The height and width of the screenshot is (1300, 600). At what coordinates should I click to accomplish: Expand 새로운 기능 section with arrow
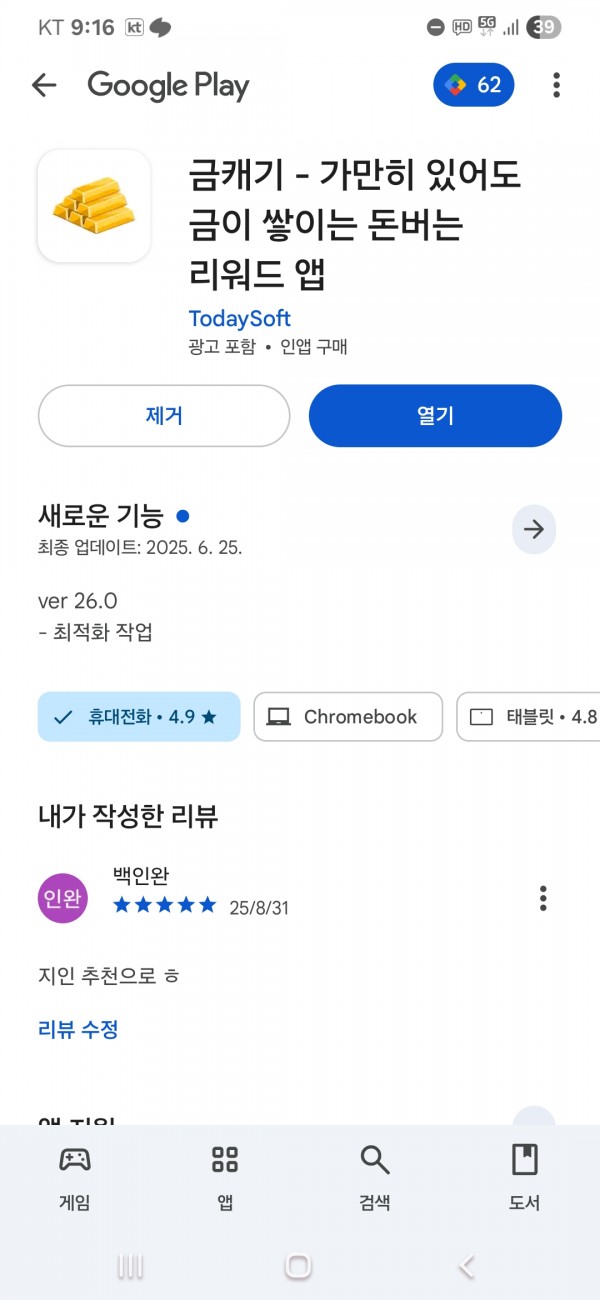(x=534, y=529)
